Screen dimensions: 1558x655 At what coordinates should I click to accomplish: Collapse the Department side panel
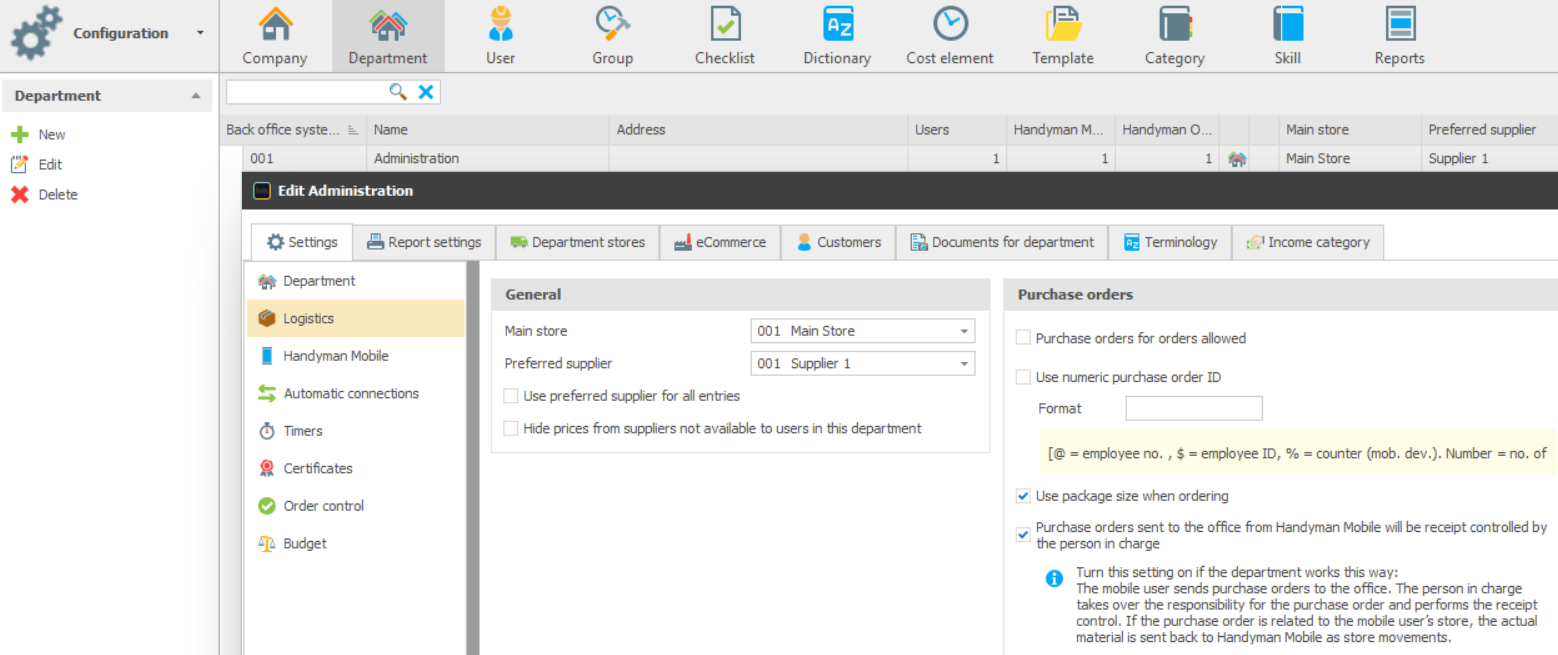point(196,96)
